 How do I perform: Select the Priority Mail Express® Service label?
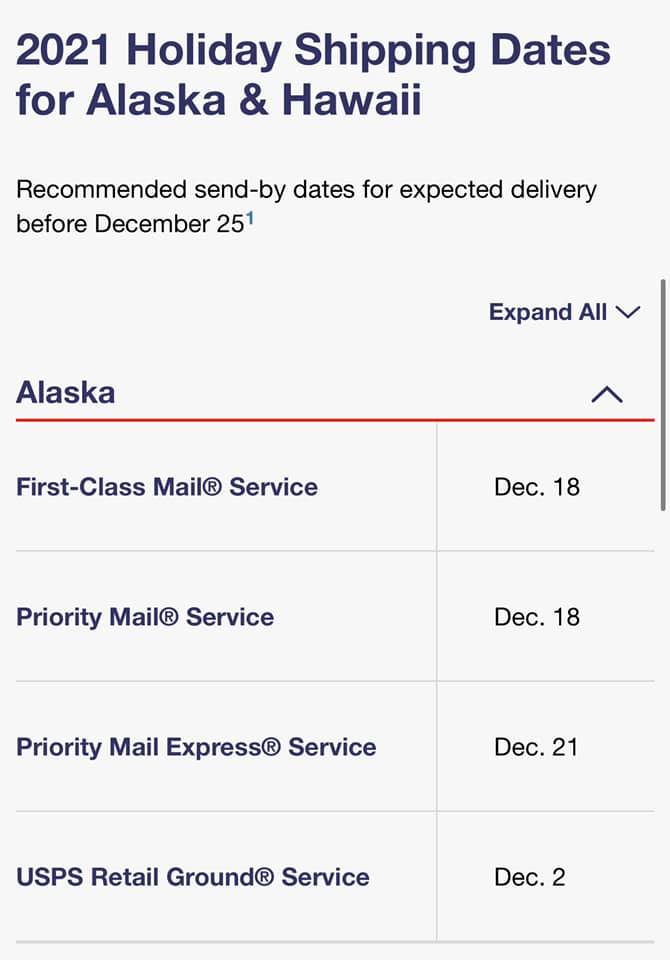point(196,747)
